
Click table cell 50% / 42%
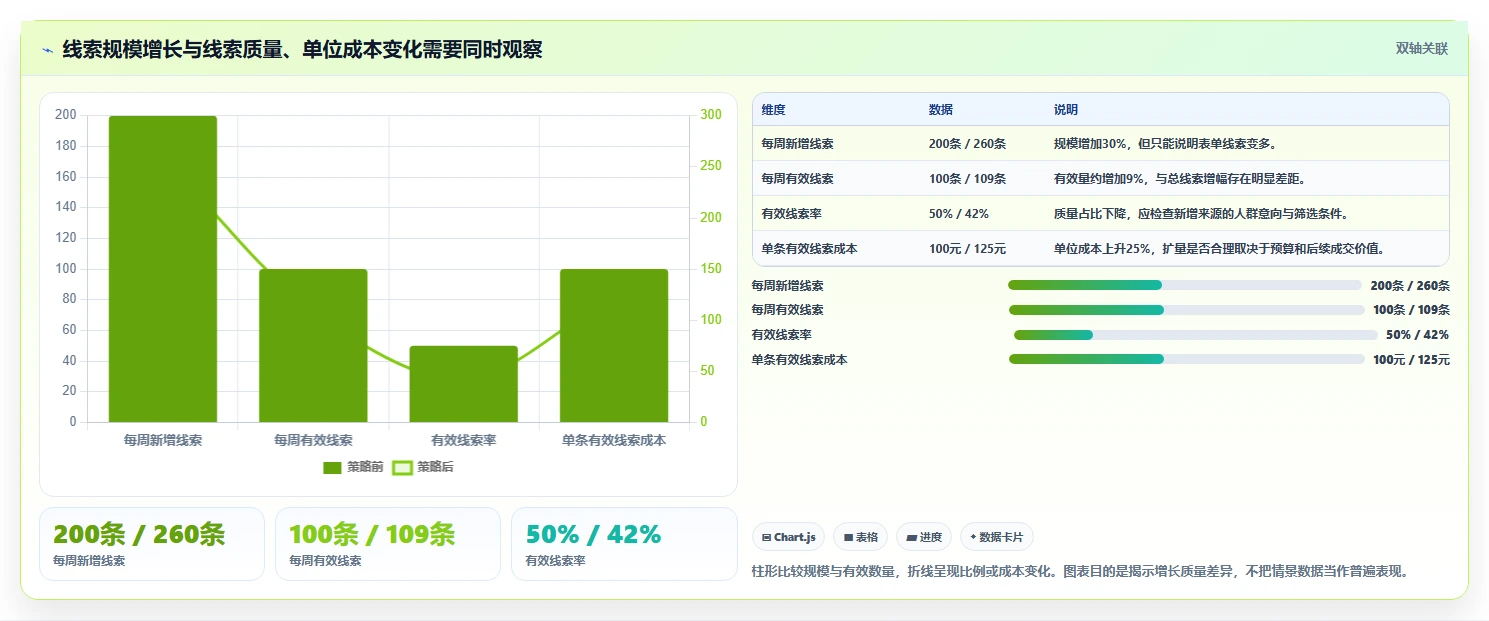[x=959, y=214]
